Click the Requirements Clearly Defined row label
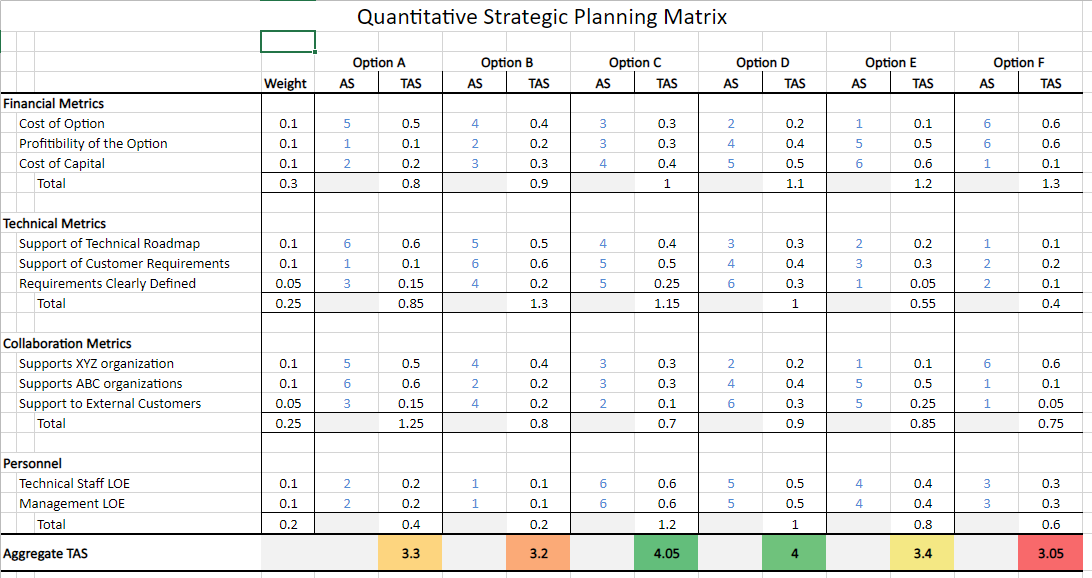Viewport: 1092px width, 578px height. (107, 284)
